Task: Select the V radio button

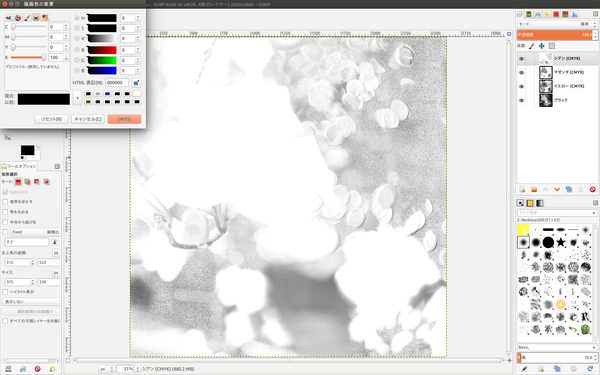Action: tap(77, 38)
